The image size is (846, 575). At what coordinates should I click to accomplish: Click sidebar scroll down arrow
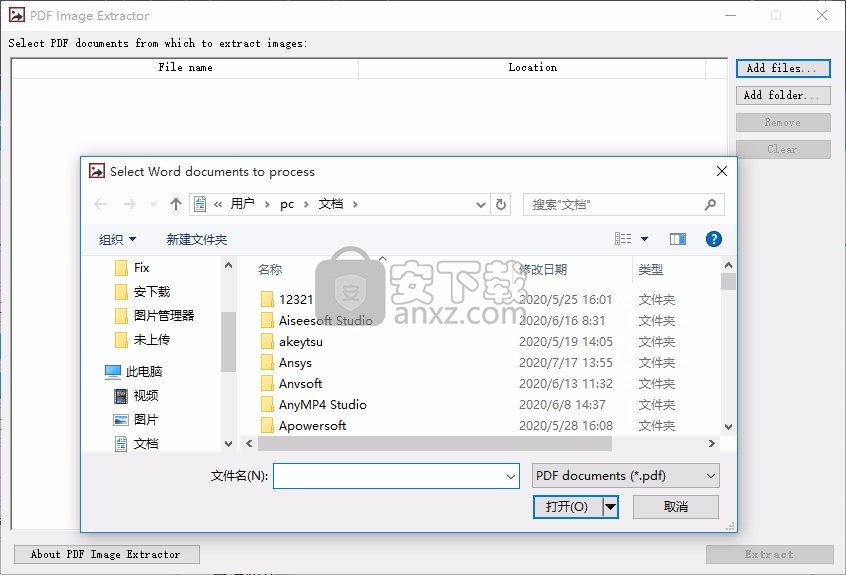click(228, 444)
